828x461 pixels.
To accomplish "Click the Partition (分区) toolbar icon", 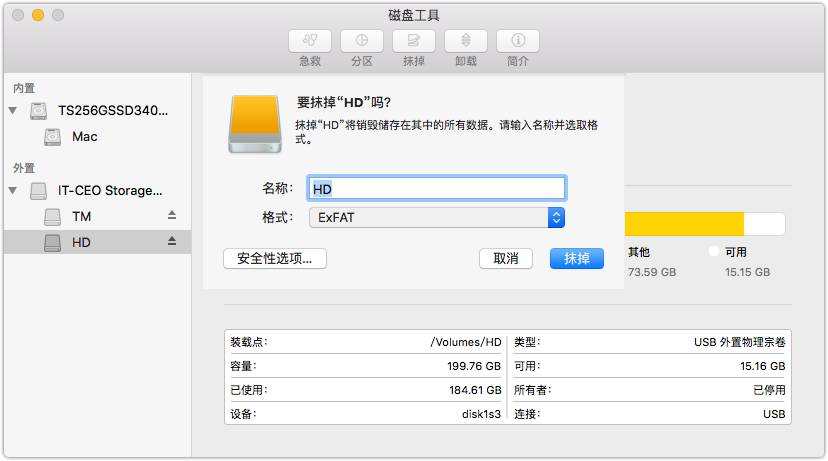I will (x=362, y=41).
